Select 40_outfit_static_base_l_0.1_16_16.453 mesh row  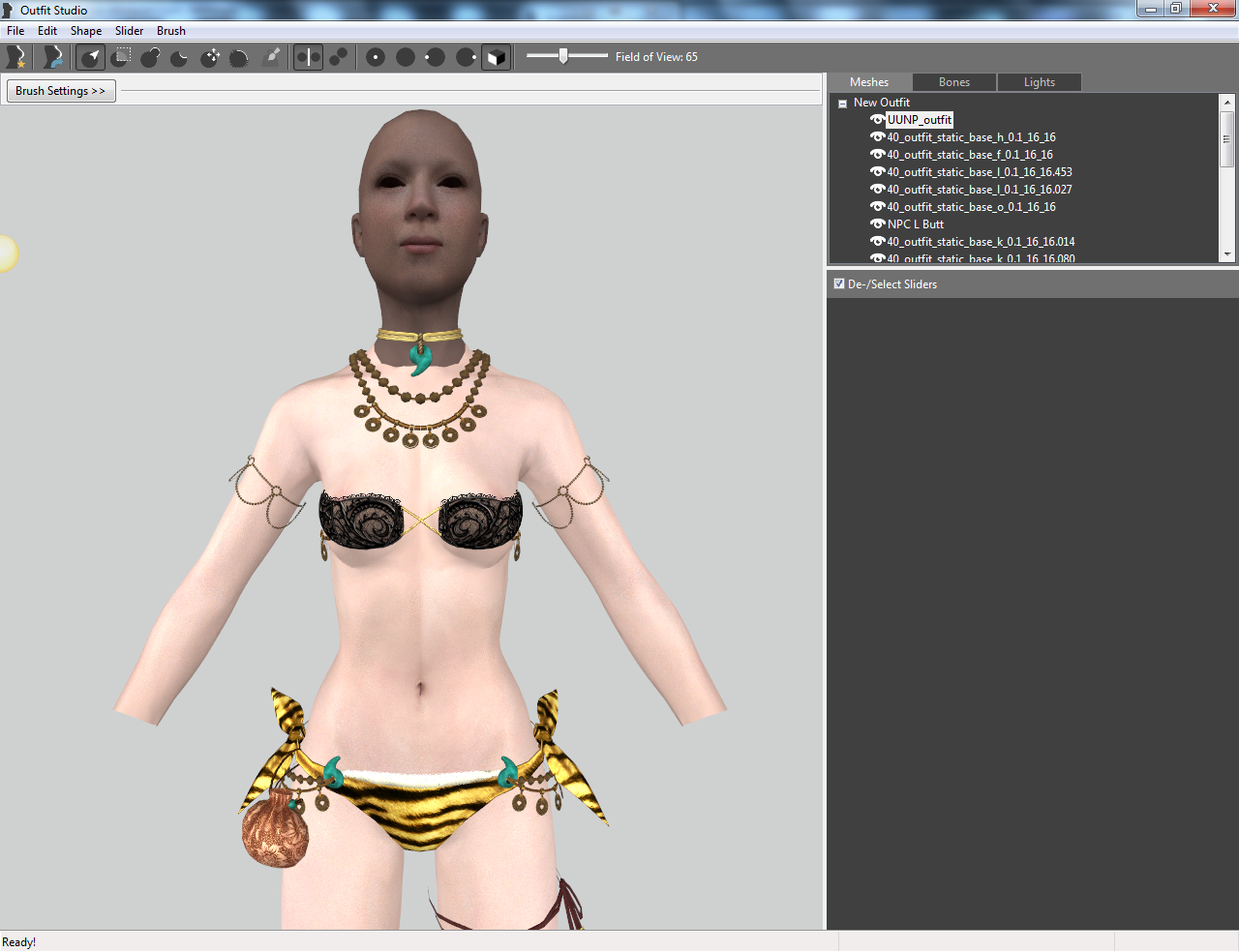[x=980, y=172]
